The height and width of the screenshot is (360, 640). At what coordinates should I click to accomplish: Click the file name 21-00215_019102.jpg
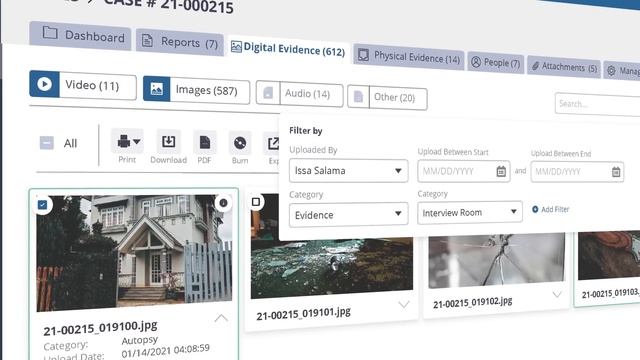473,302
